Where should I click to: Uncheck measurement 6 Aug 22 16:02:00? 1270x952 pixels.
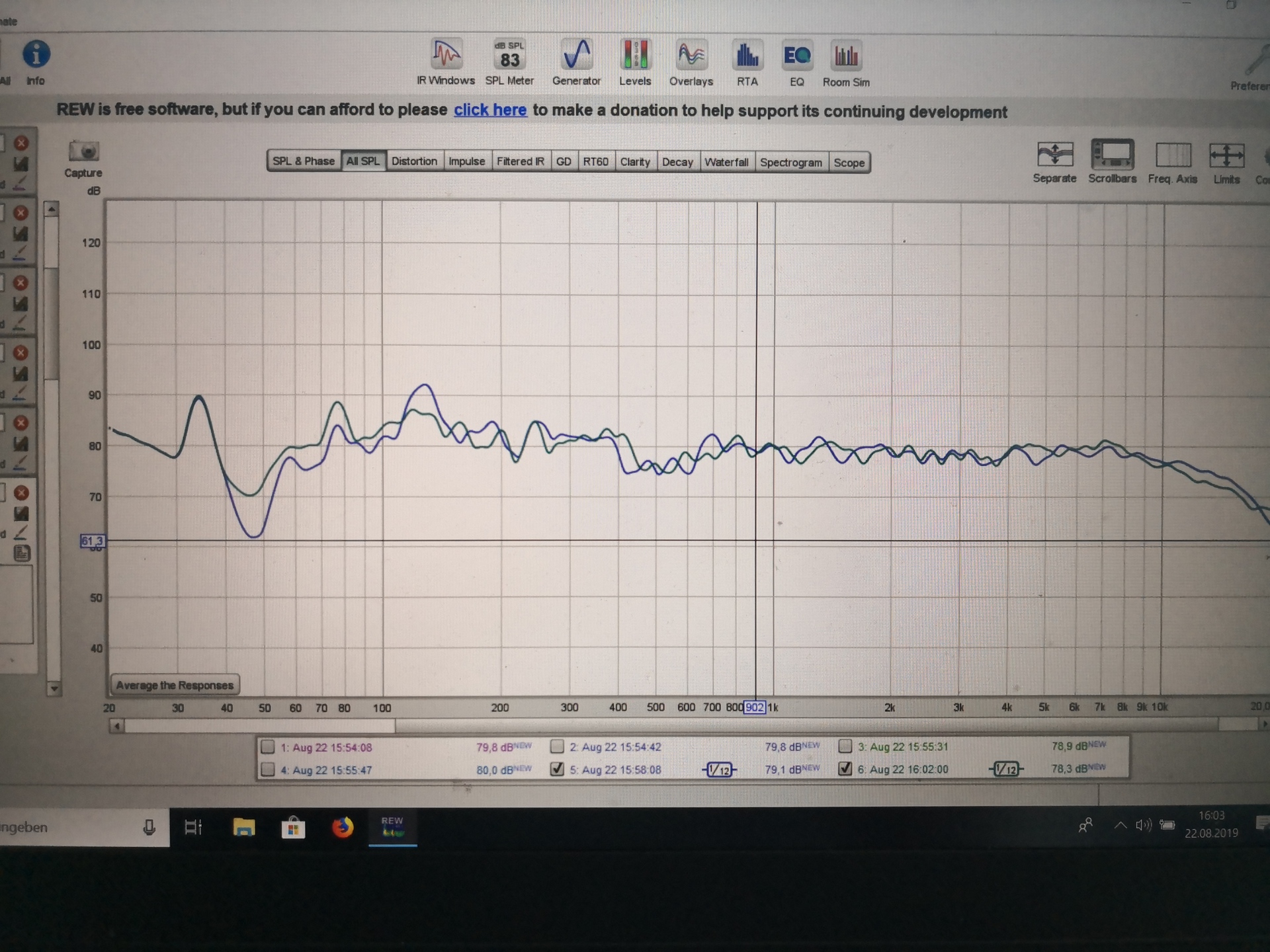(x=845, y=768)
